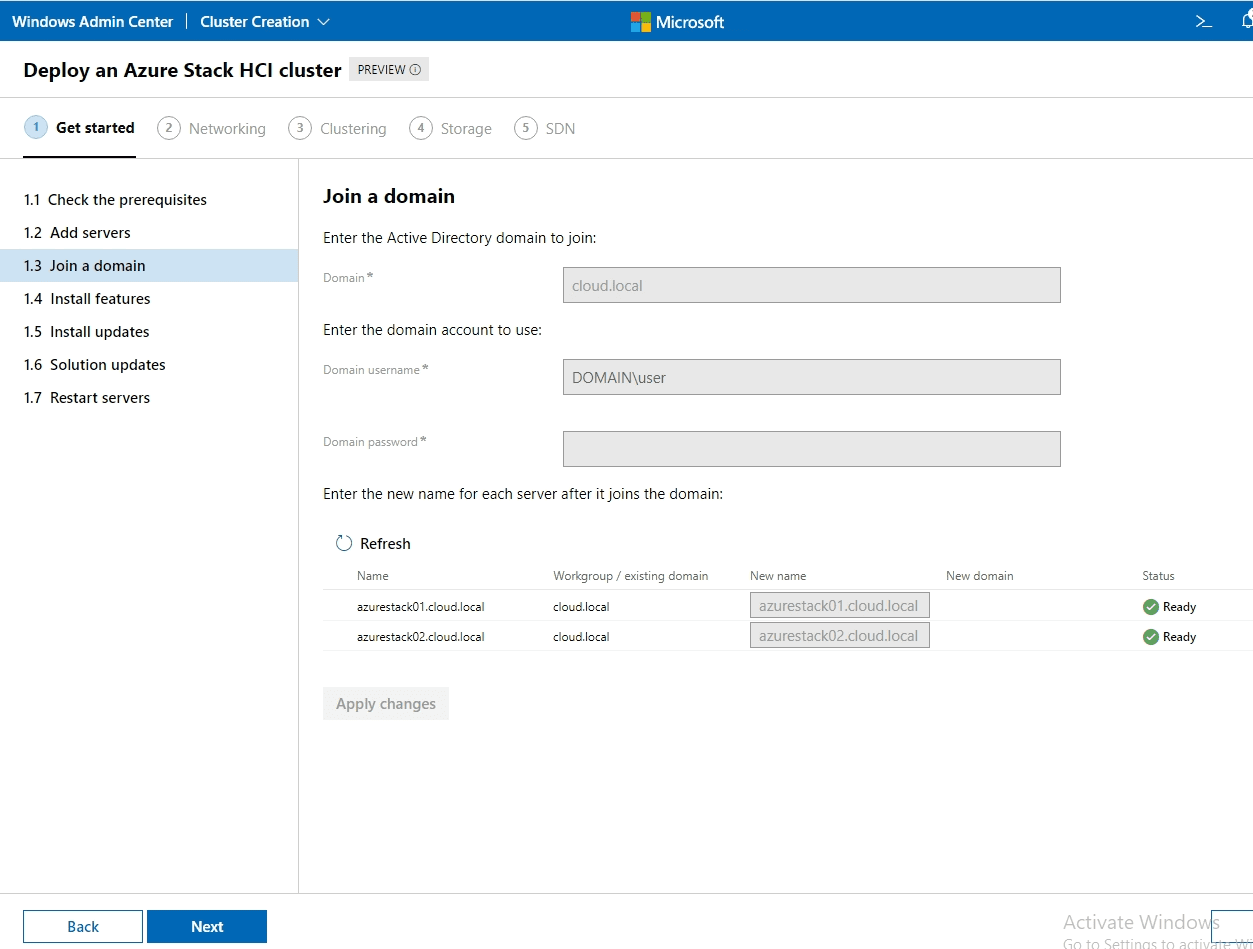Click the green Ready check for azurestack01
This screenshot has width=1253, height=949.
click(x=1150, y=606)
